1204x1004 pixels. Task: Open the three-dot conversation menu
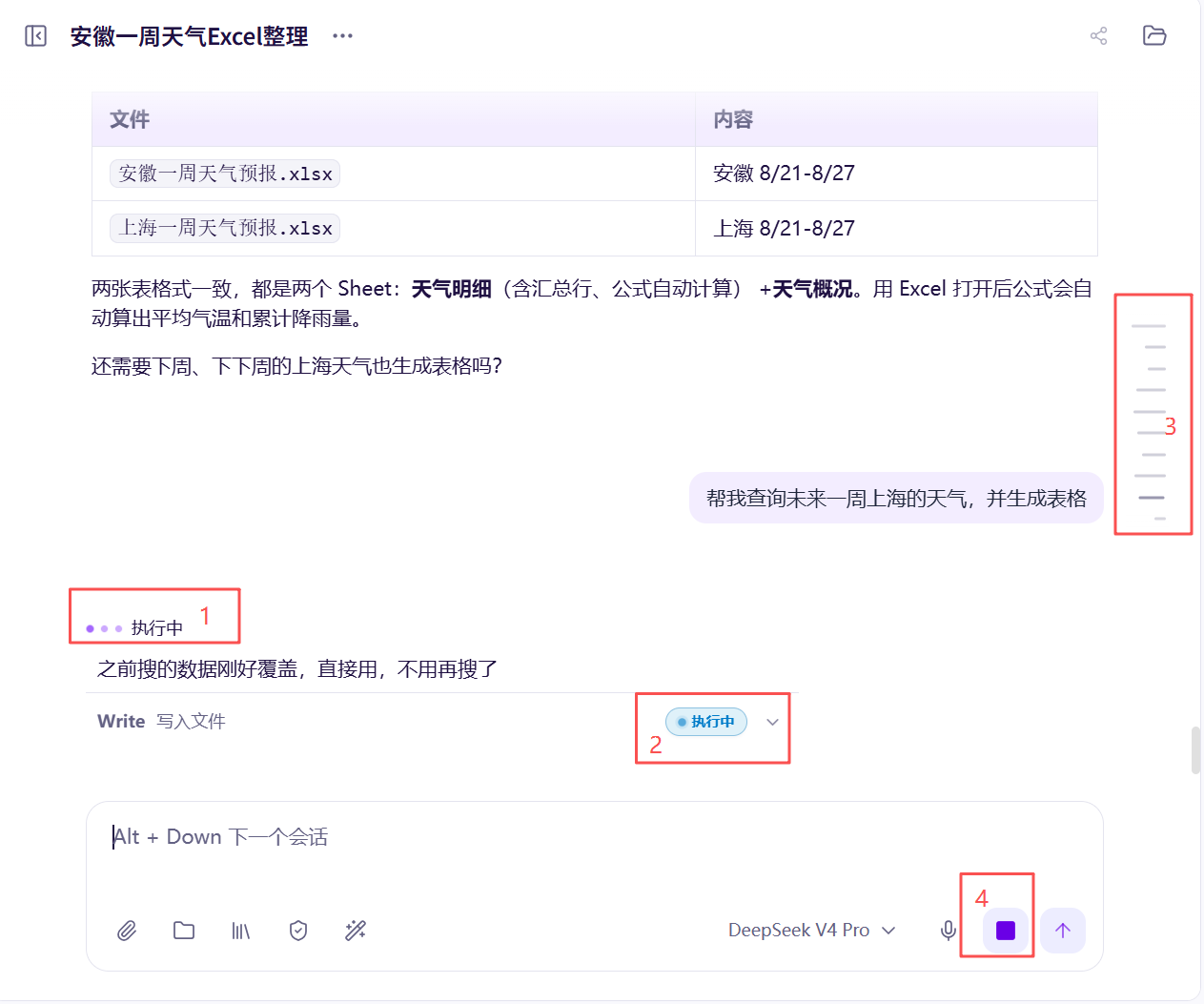pyautogui.click(x=342, y=36)
